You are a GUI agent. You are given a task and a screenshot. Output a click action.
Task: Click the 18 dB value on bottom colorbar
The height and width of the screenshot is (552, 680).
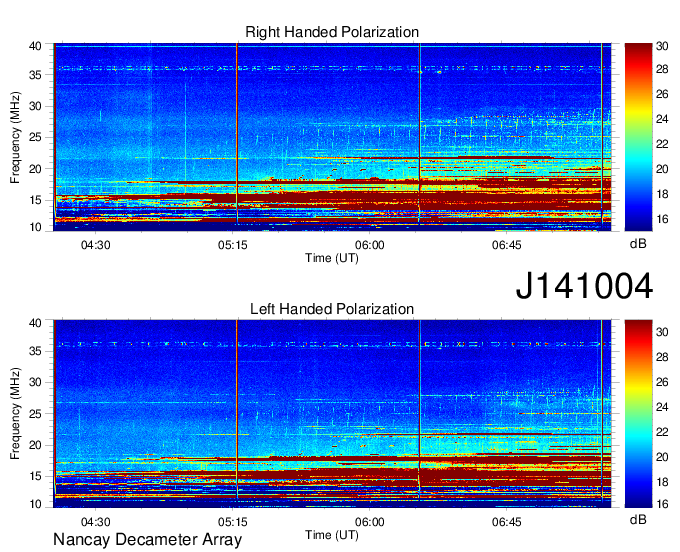coord(662,482)
